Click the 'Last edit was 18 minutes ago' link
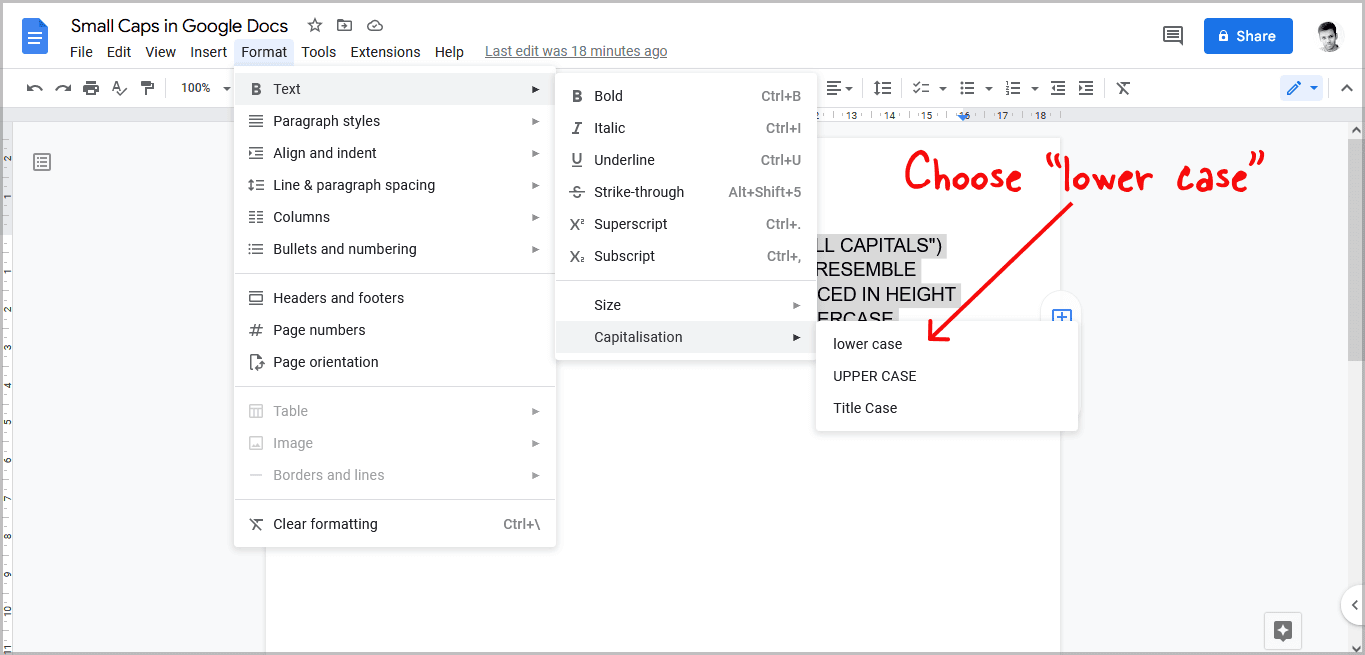1365x655 pixels. [576, 52]
